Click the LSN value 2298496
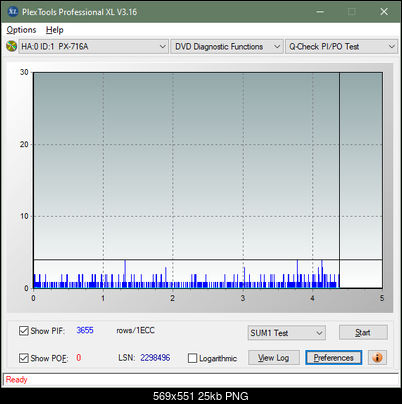 (155, 358)
